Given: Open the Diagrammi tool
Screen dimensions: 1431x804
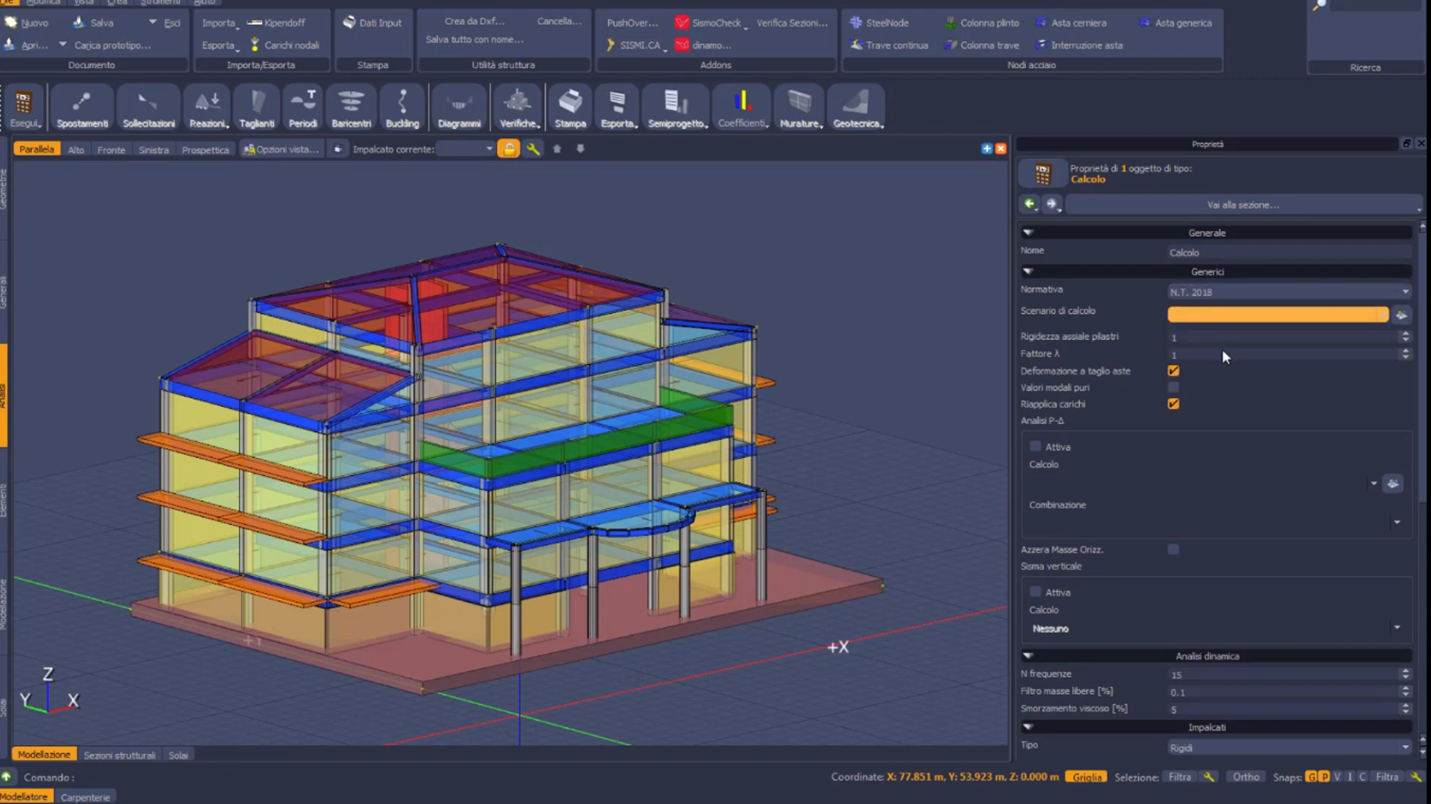Looking at the screenshot, I should coord(459,108).
